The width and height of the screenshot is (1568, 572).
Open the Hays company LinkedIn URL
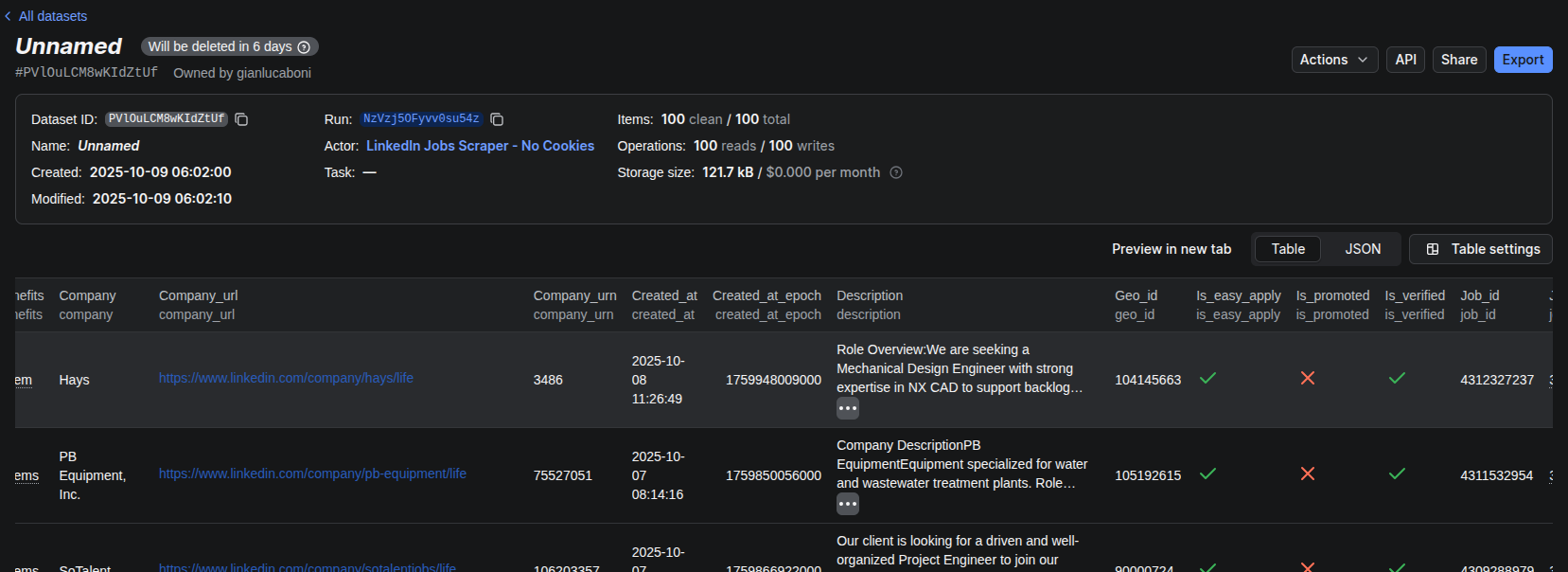[x=286, y=378]
